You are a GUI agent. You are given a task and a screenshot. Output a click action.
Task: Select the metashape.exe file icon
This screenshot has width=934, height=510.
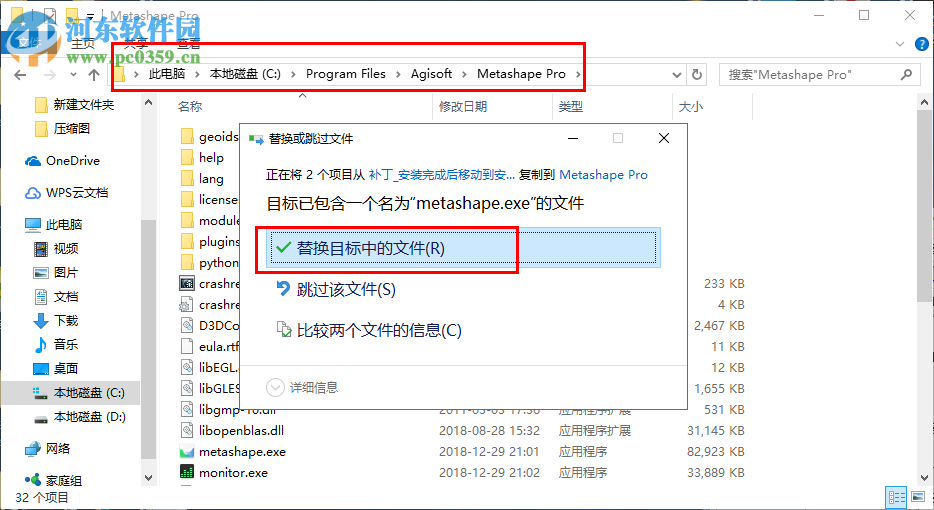(187, 452)
